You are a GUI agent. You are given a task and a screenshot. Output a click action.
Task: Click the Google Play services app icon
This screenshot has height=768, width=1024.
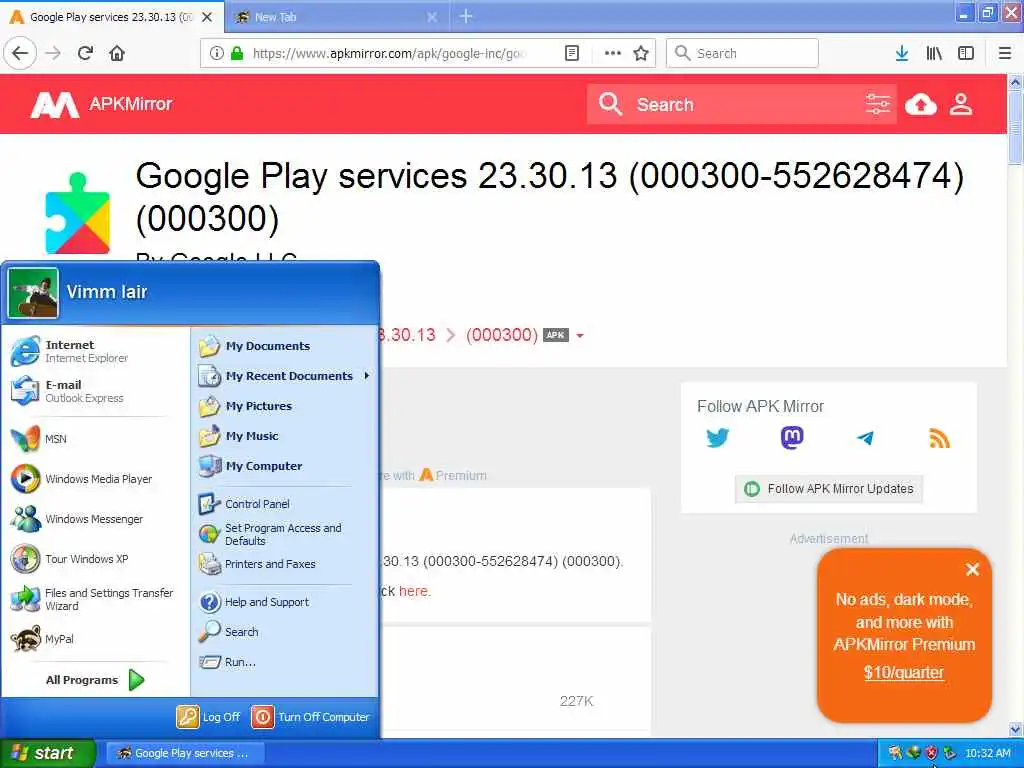(78, 214)
